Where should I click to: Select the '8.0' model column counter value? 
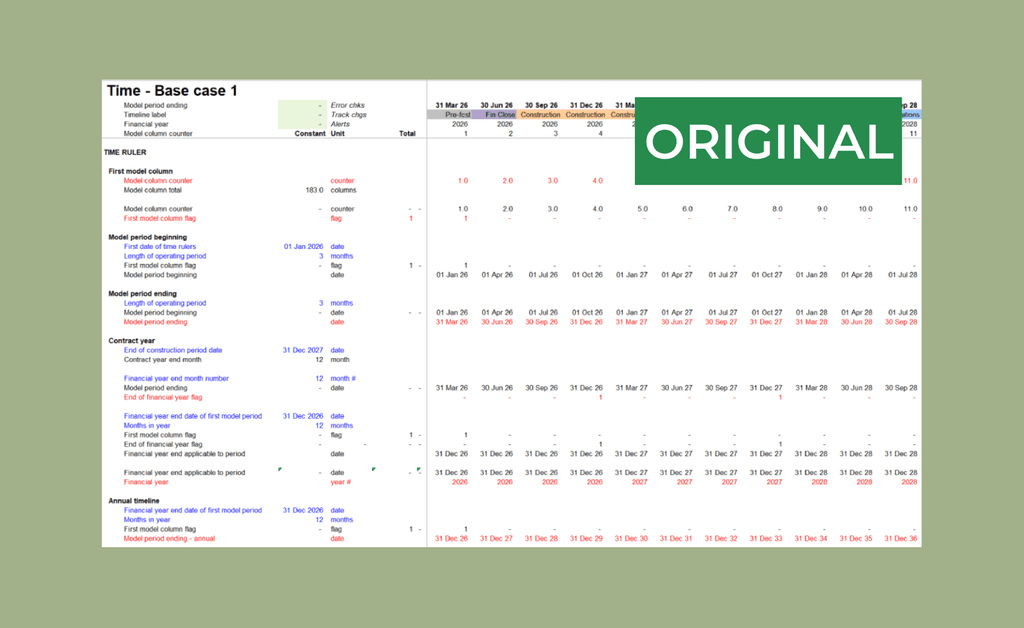point(777,210)
